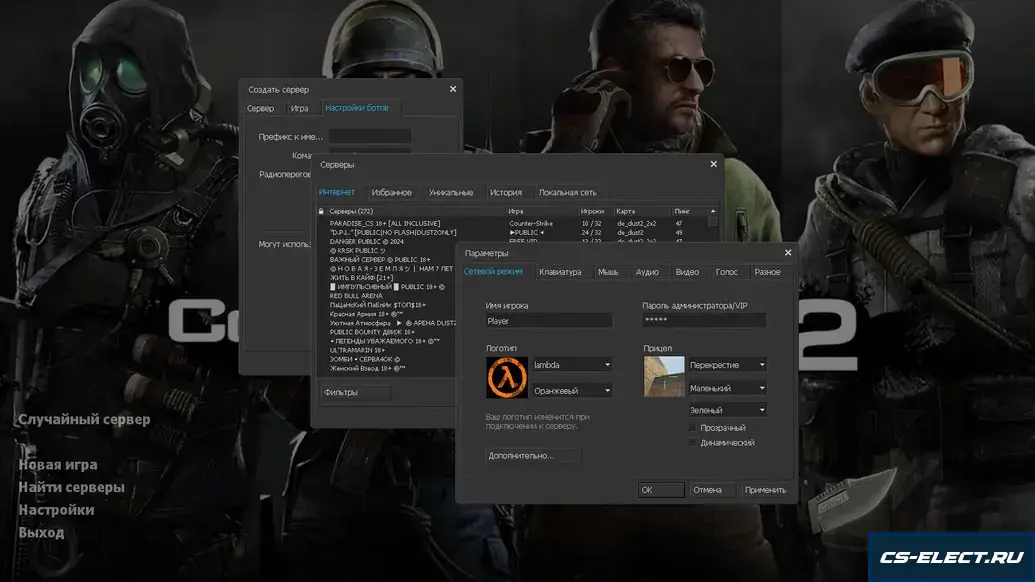Close the Параметры window
The height and width of the screenshot is (582, 1035).
pyautogui.click(x=787, y=253)
